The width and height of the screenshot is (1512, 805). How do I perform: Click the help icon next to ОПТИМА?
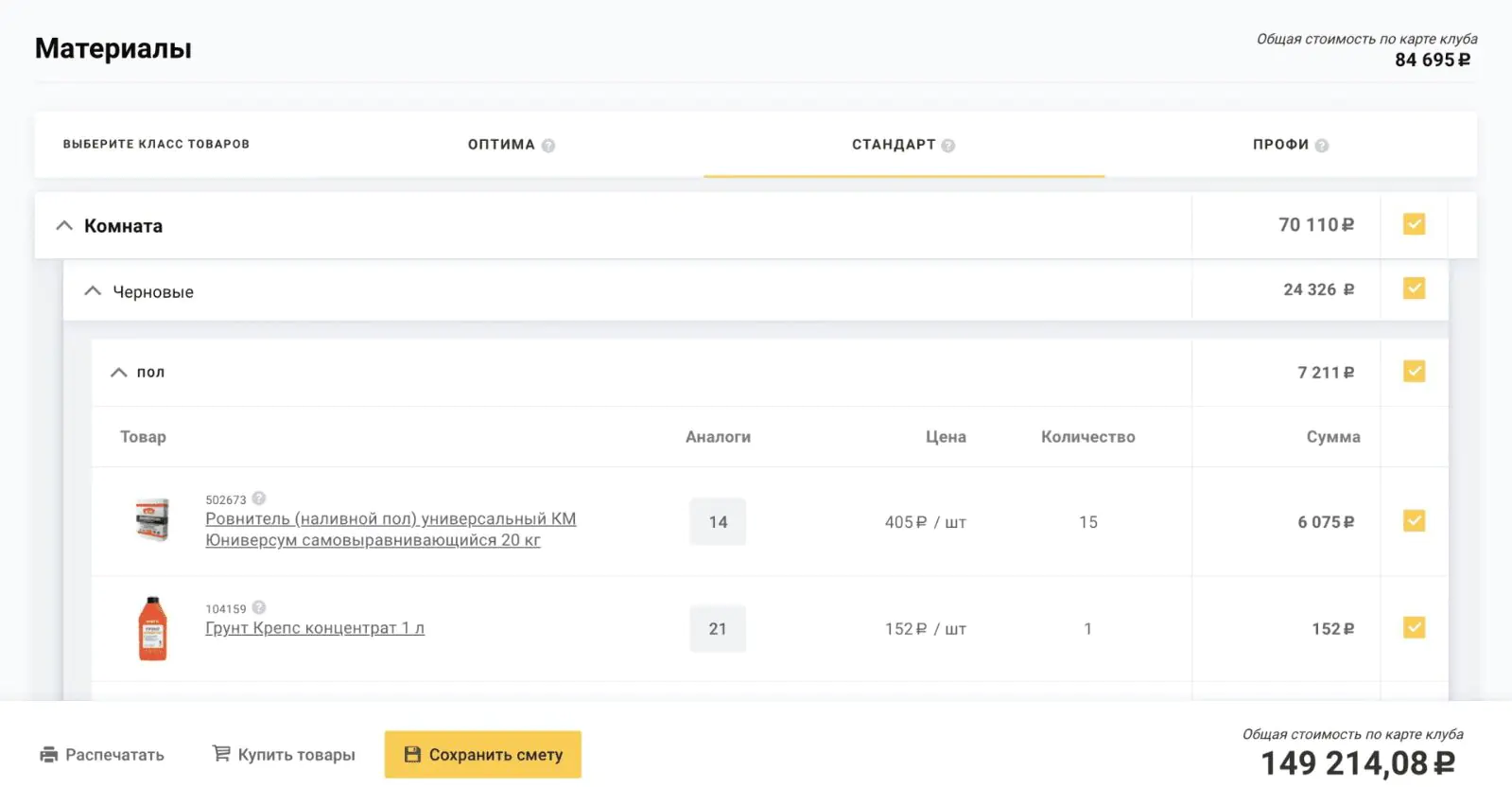pos(548,146)
